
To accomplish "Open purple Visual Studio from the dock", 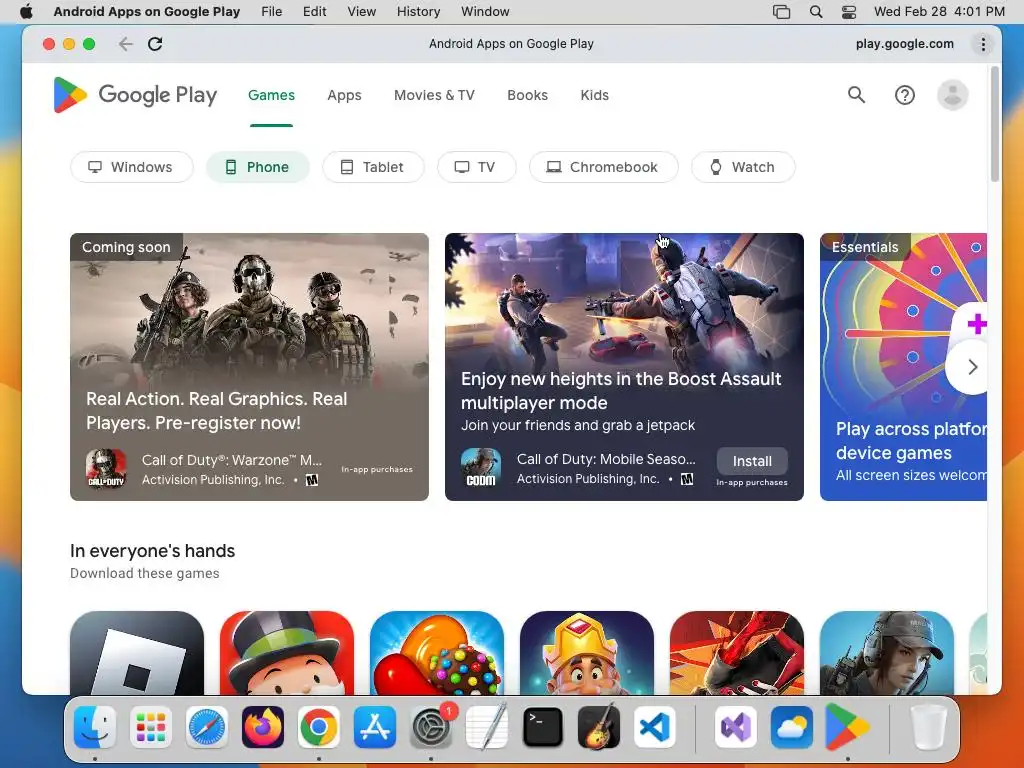I will pyautogui.click(x=736, y=727).
